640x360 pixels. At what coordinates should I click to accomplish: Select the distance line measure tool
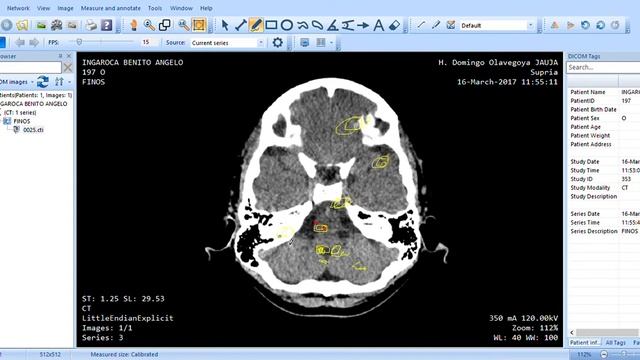tap(240, 25)
